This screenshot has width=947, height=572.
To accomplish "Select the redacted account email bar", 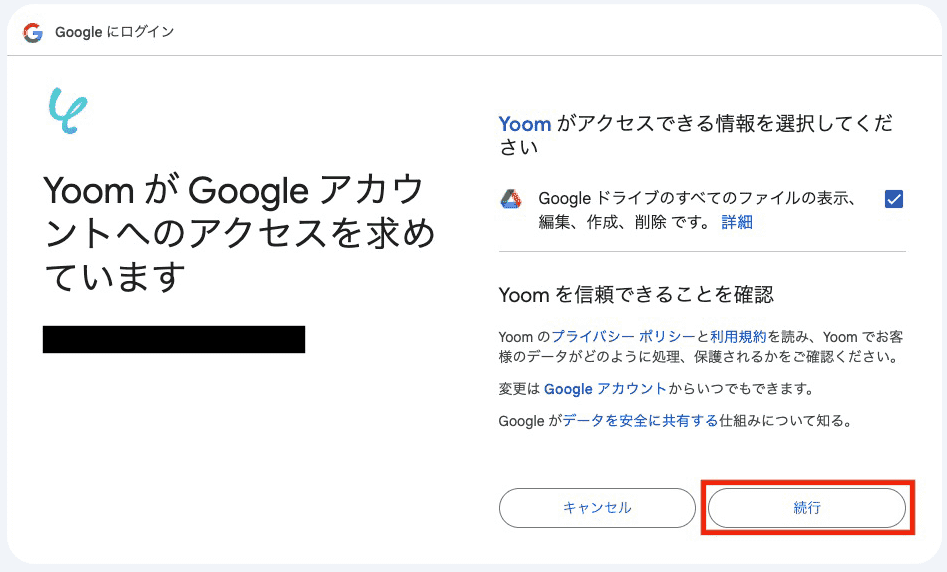I will tap(174, 339).
